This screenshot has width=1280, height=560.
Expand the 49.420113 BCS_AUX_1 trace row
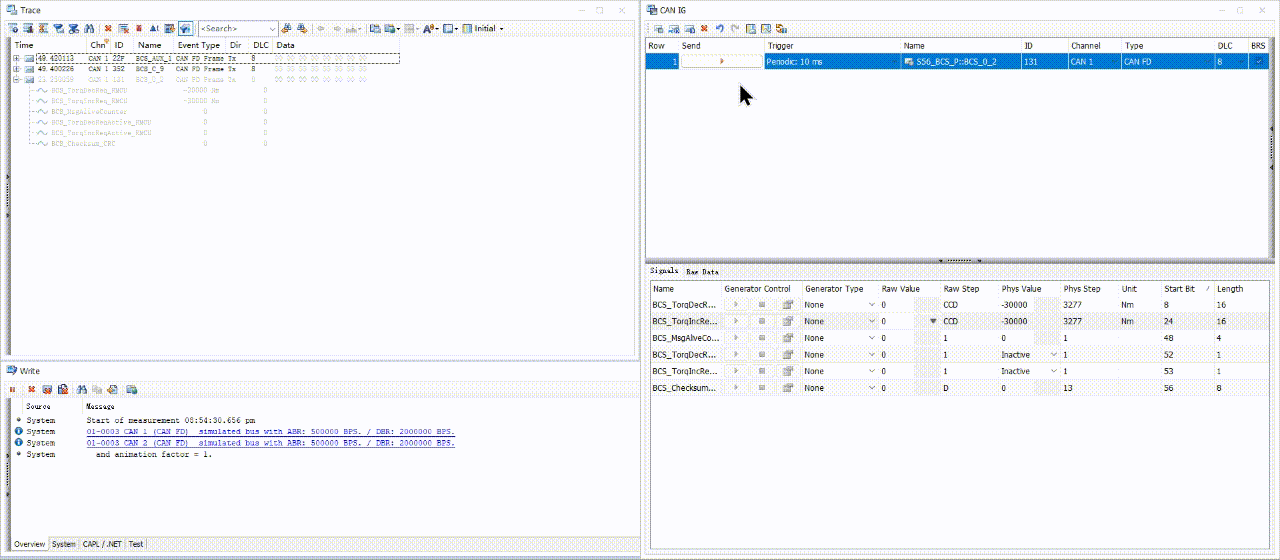tap(16, 59)
